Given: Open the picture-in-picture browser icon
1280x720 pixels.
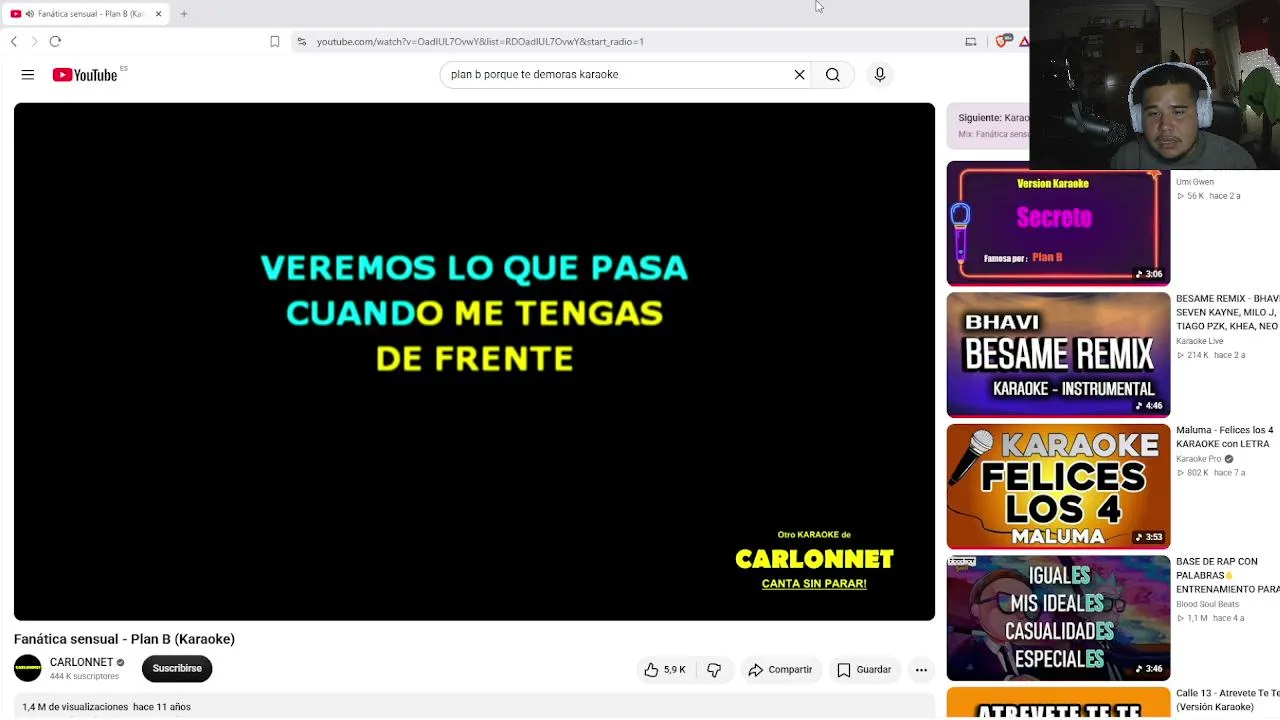Looking at the screenshot, I should (x=970, y=42).
